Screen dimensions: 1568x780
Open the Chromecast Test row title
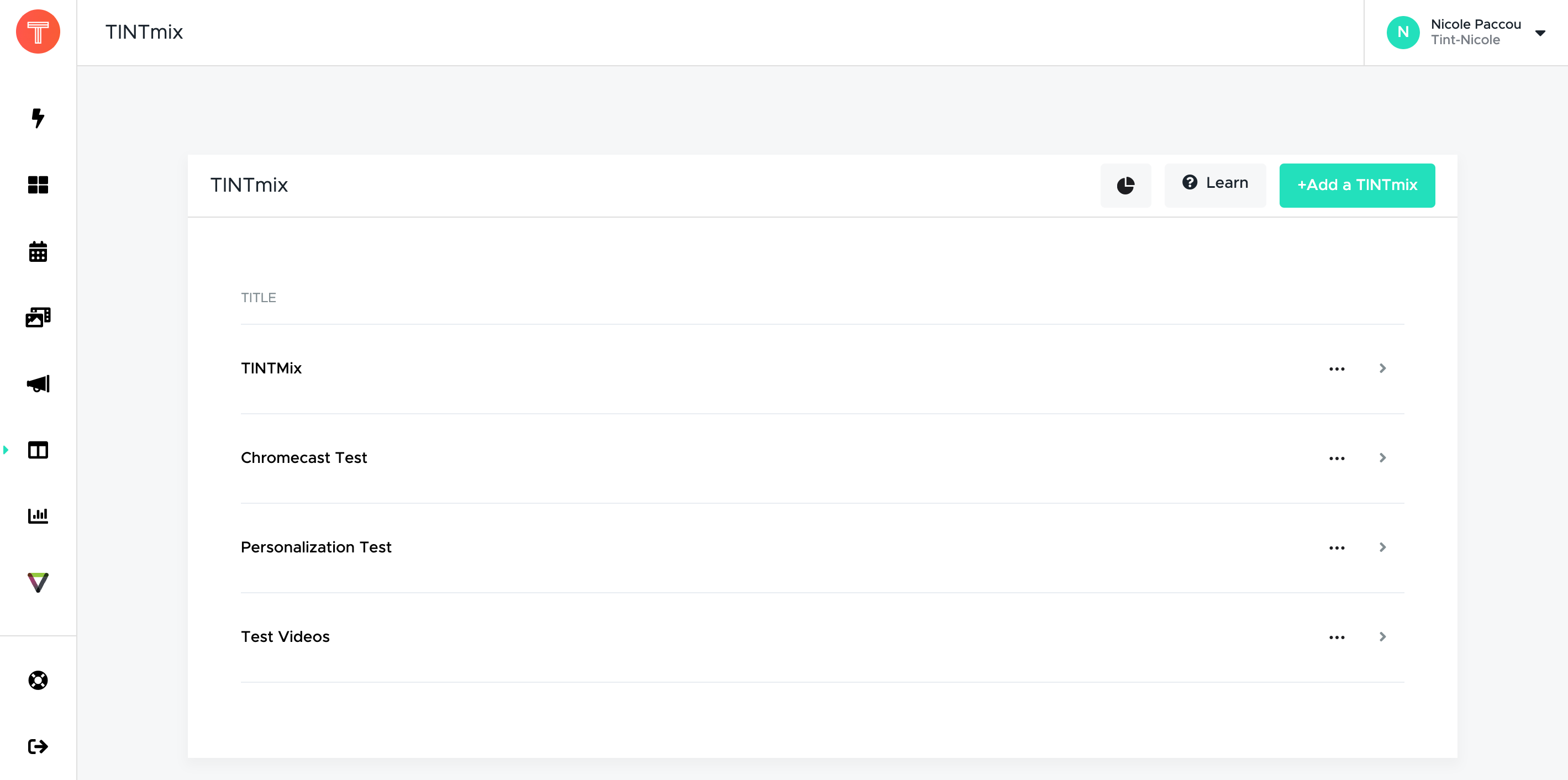coord(304,457)
